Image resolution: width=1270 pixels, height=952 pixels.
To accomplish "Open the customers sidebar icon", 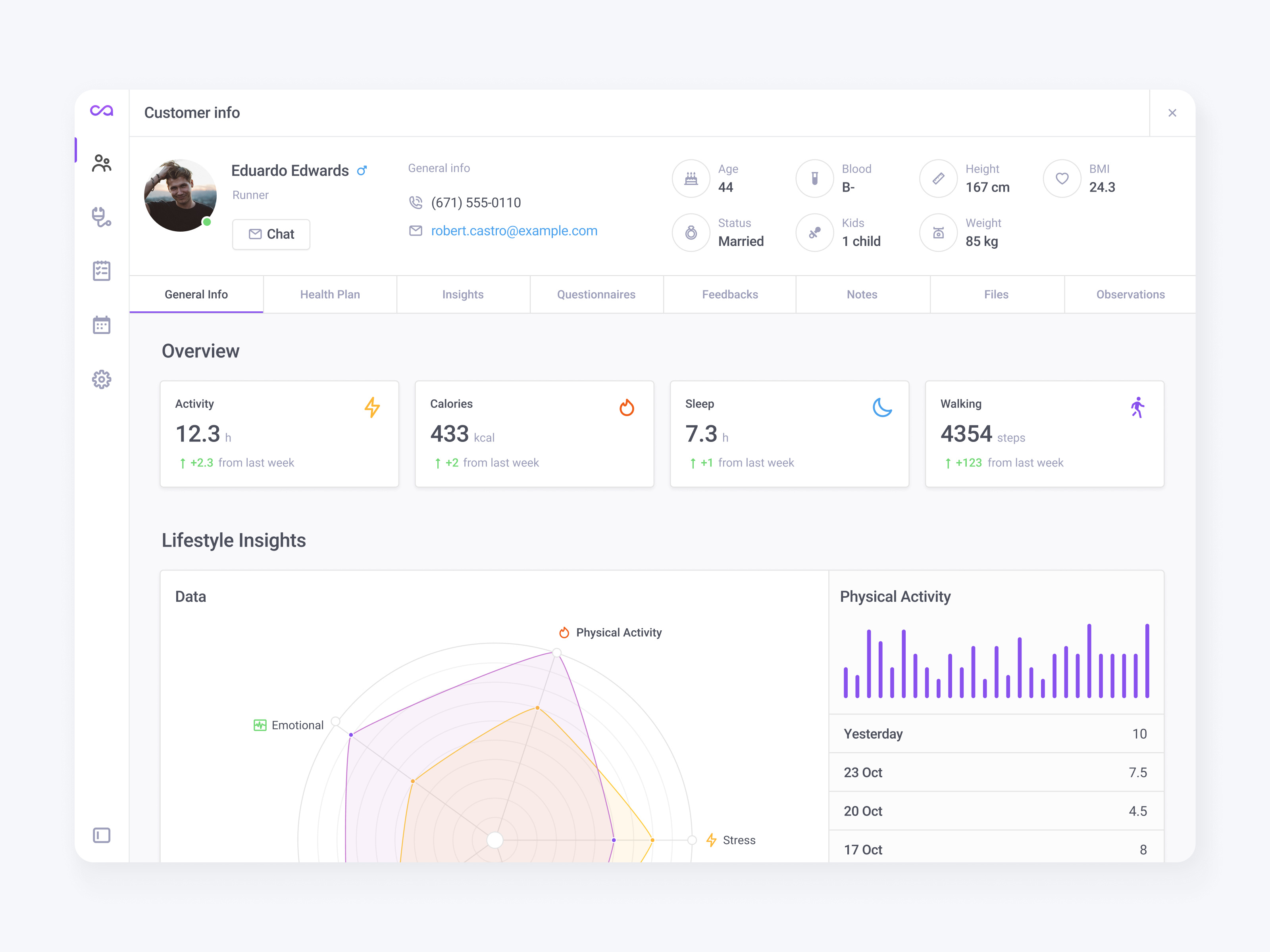I will tap(102, 163).
